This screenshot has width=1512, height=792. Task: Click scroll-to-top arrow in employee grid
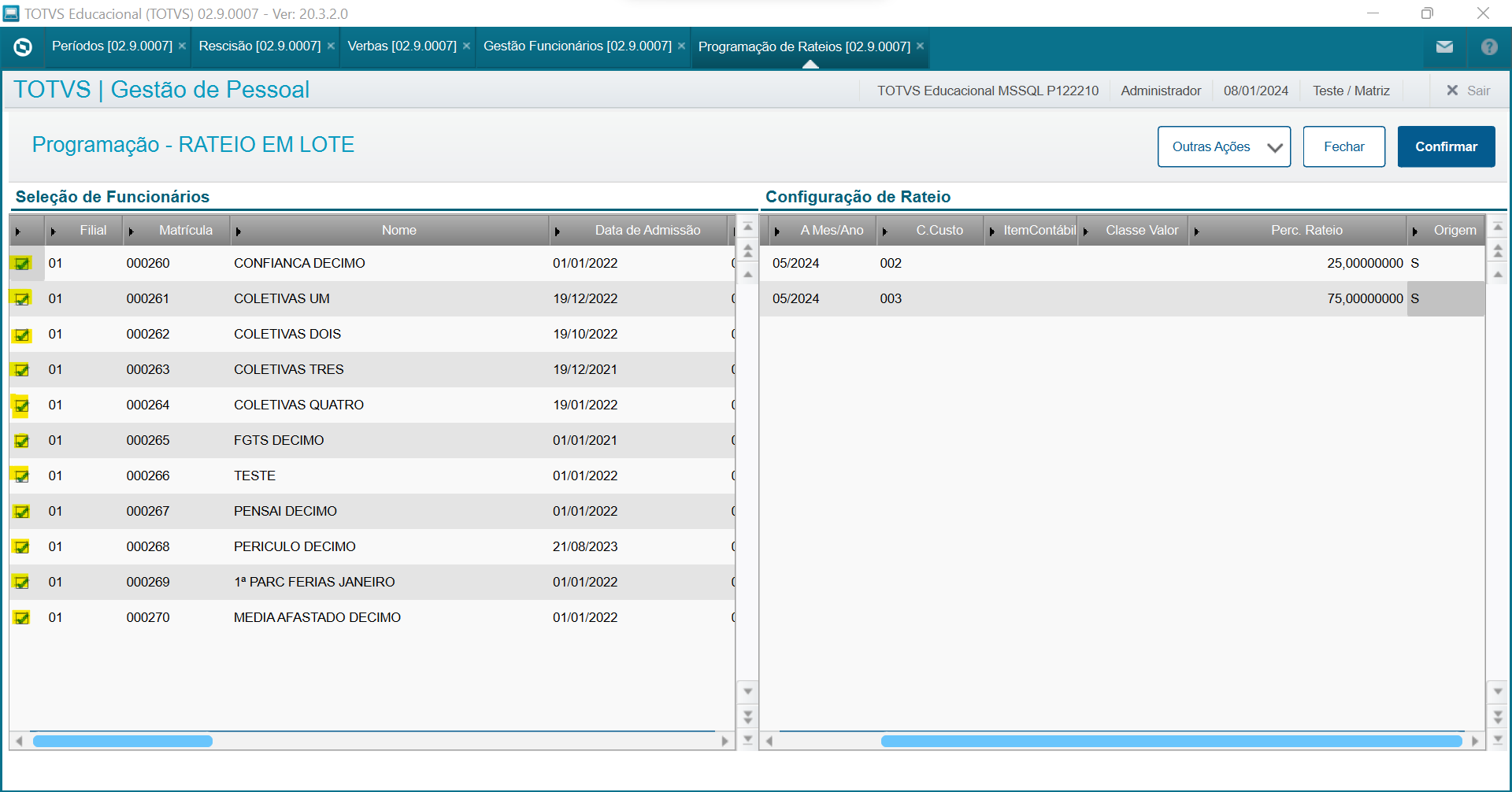(748, 228)
